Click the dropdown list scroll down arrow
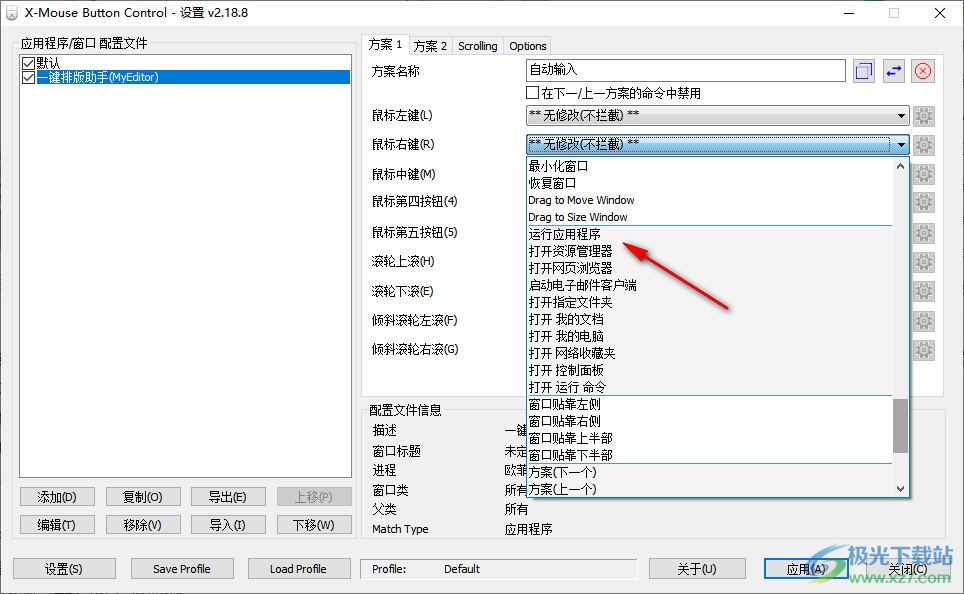The height and width of the screenshot is (594, 964). (x=901, y=489)
